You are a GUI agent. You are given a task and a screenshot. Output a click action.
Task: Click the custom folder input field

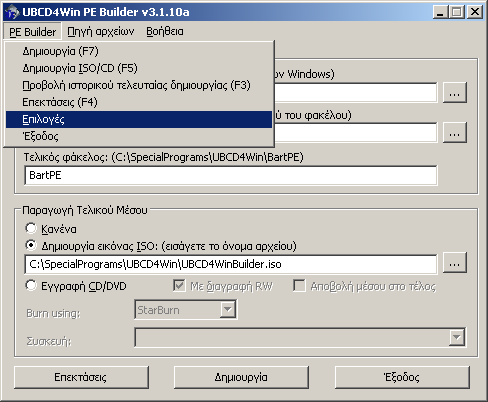point(355,133)
